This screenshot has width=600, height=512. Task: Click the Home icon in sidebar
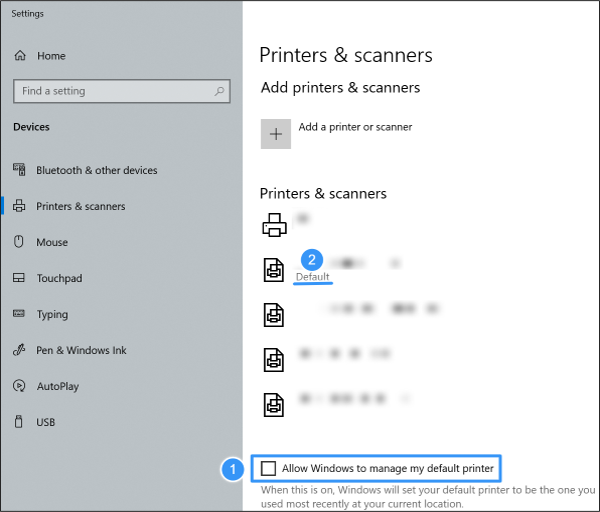20,57
